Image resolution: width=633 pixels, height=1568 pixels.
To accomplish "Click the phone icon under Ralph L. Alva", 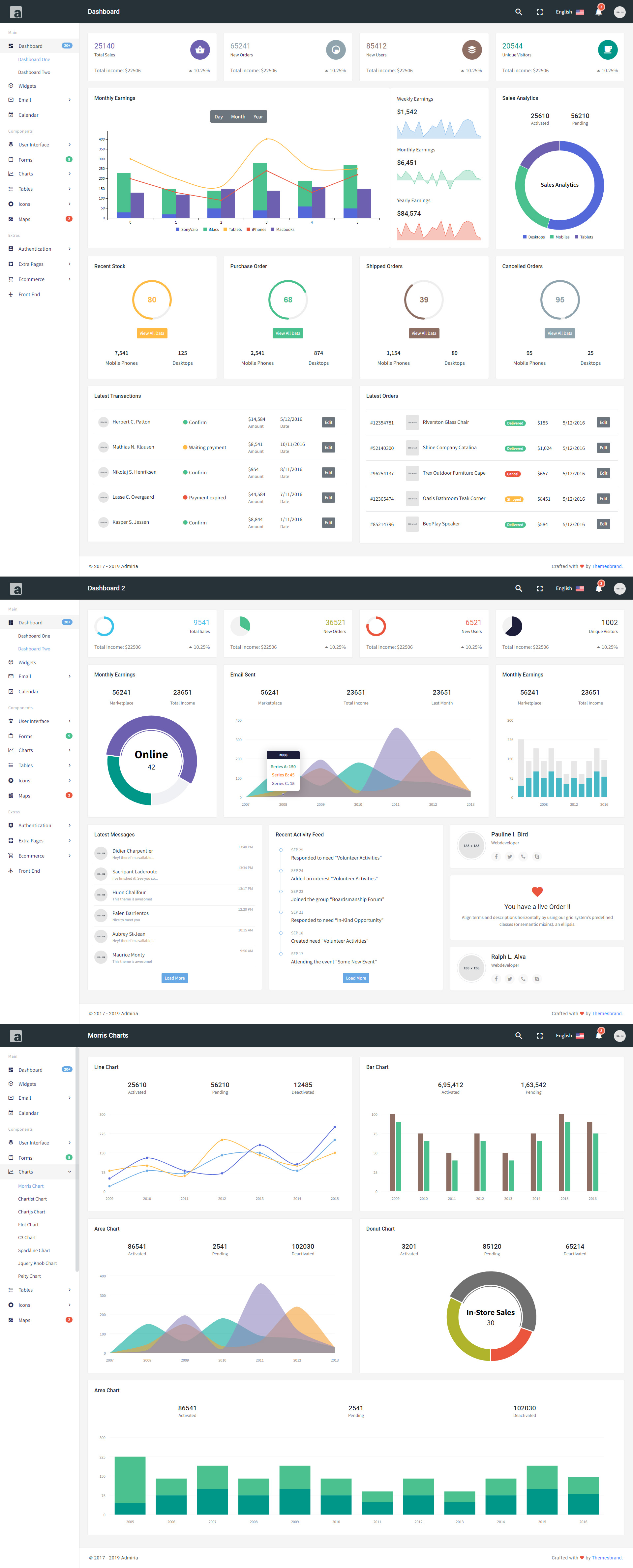I will coord(523,979).
